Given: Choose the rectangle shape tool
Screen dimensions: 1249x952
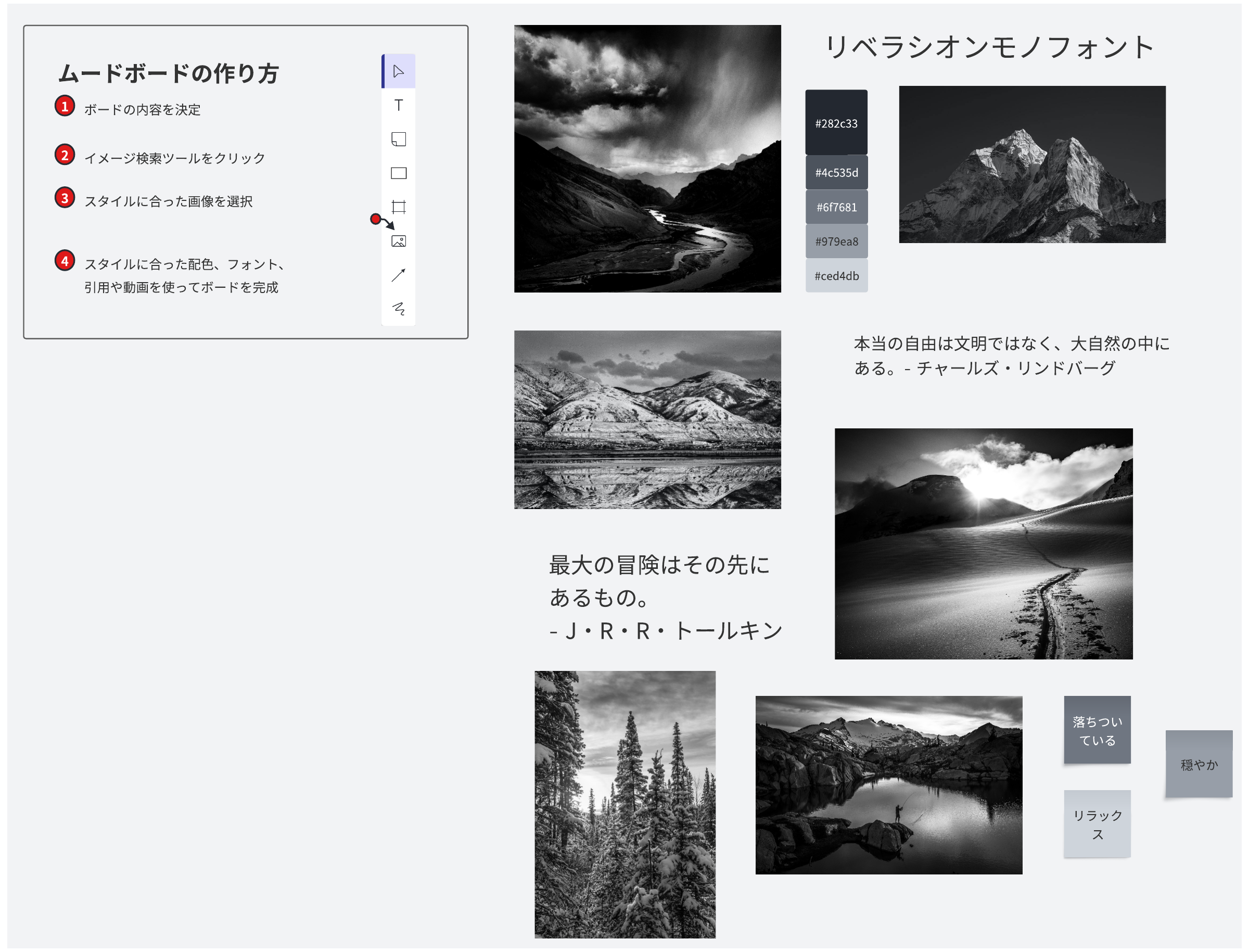Looking at the screenshot, I should click(x=398, y=173).
